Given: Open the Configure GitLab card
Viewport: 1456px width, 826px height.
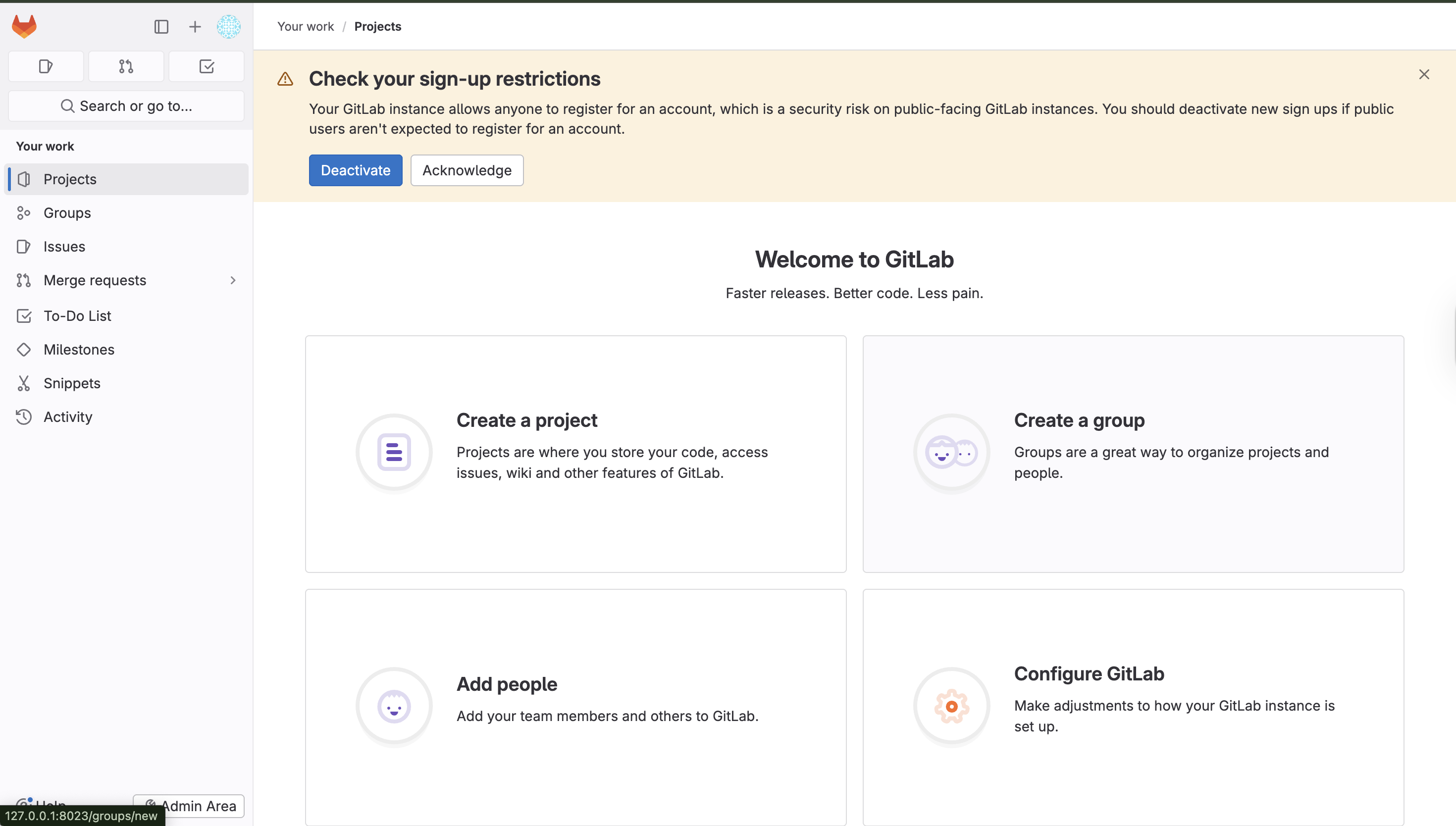Looking at the screenshot, I should (x=1133, y=707).
